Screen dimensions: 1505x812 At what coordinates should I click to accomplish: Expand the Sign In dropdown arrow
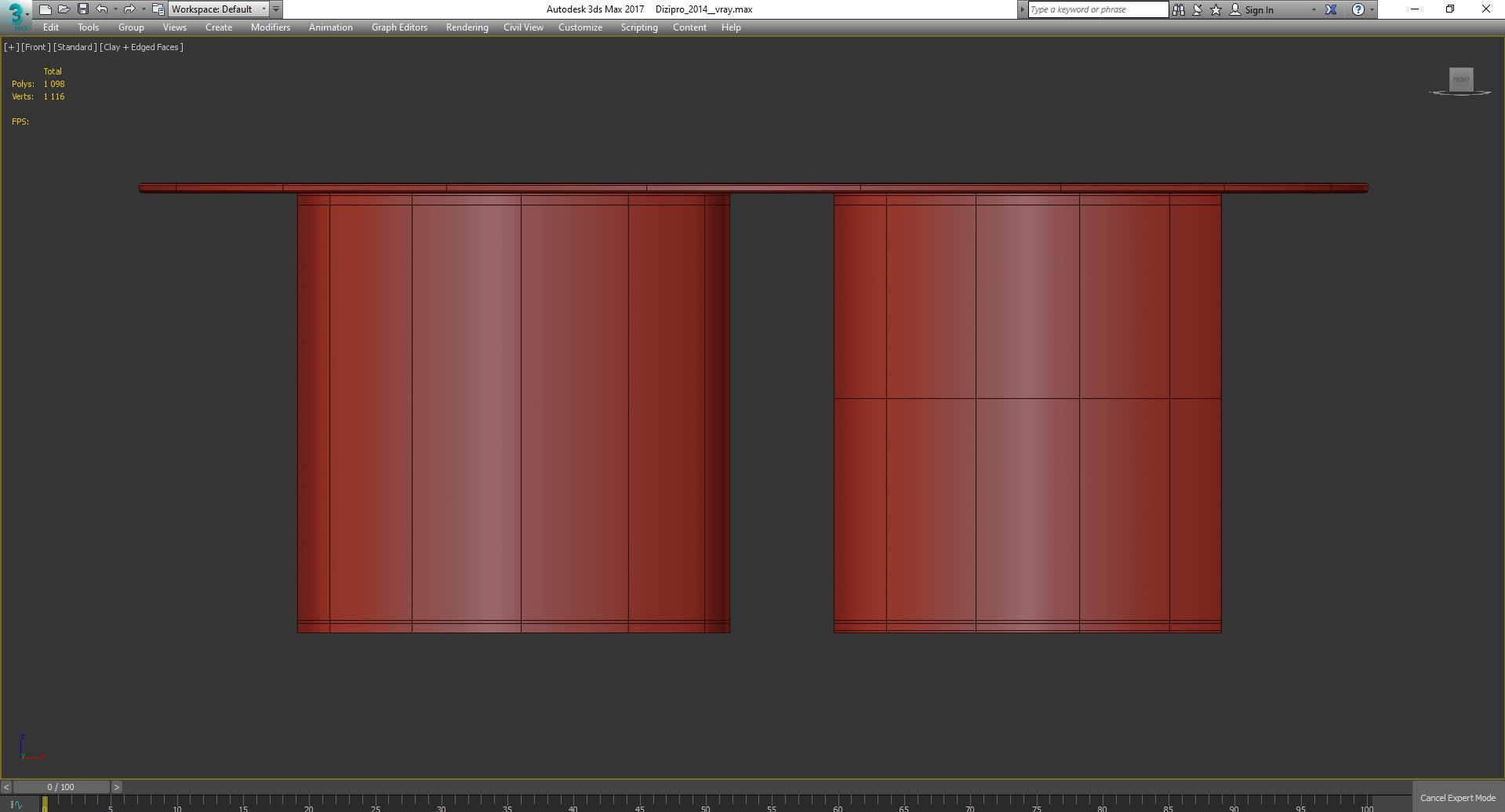click(1314, 10)
